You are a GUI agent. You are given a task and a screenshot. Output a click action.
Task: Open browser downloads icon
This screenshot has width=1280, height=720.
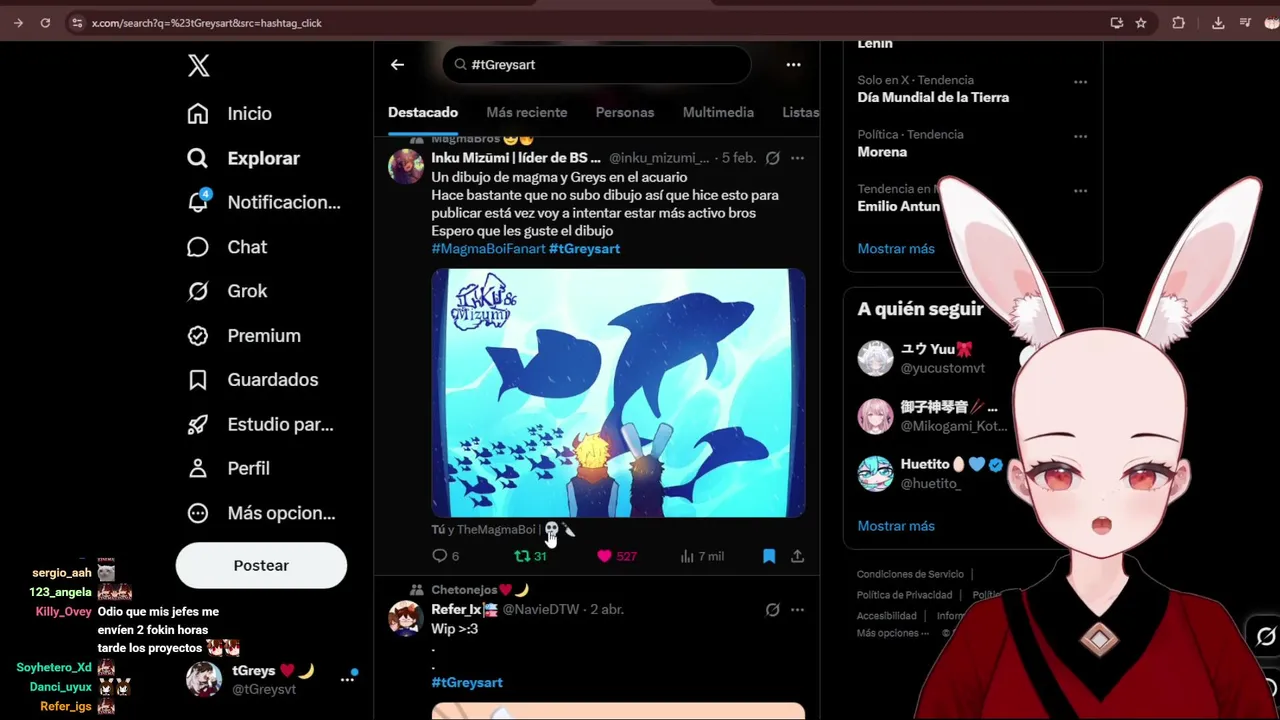[x=1218, y=22]
